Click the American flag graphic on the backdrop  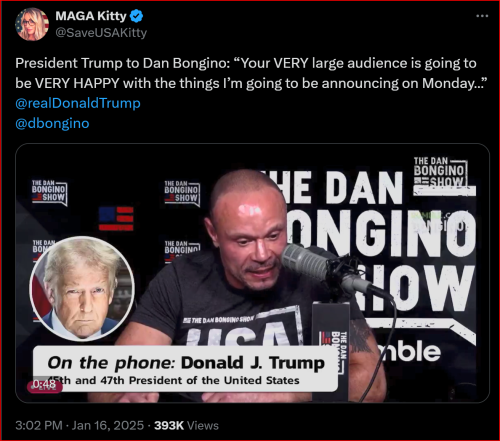(116, 218)
